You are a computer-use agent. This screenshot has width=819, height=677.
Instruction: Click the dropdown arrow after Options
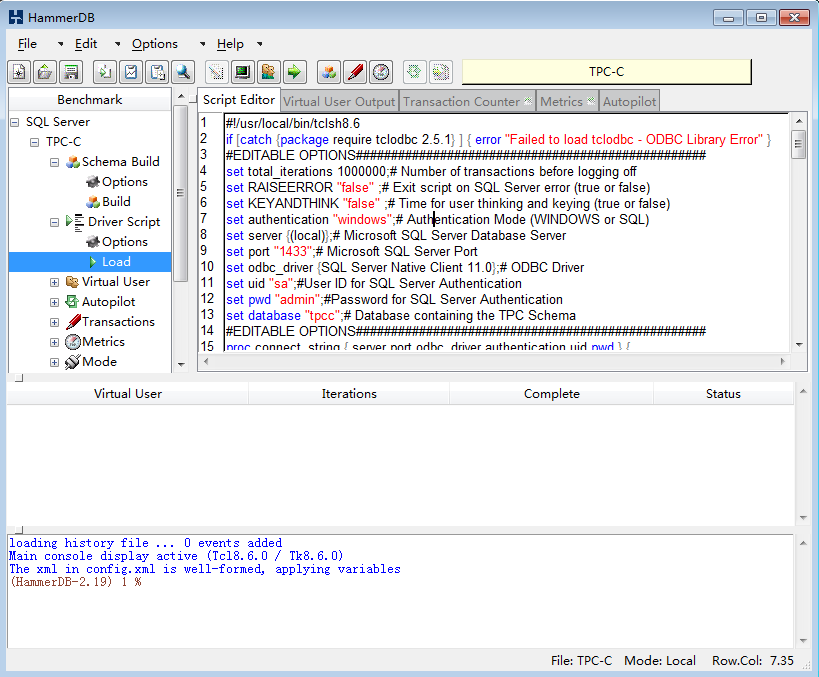pyautogui.click(x=203, y=44)
